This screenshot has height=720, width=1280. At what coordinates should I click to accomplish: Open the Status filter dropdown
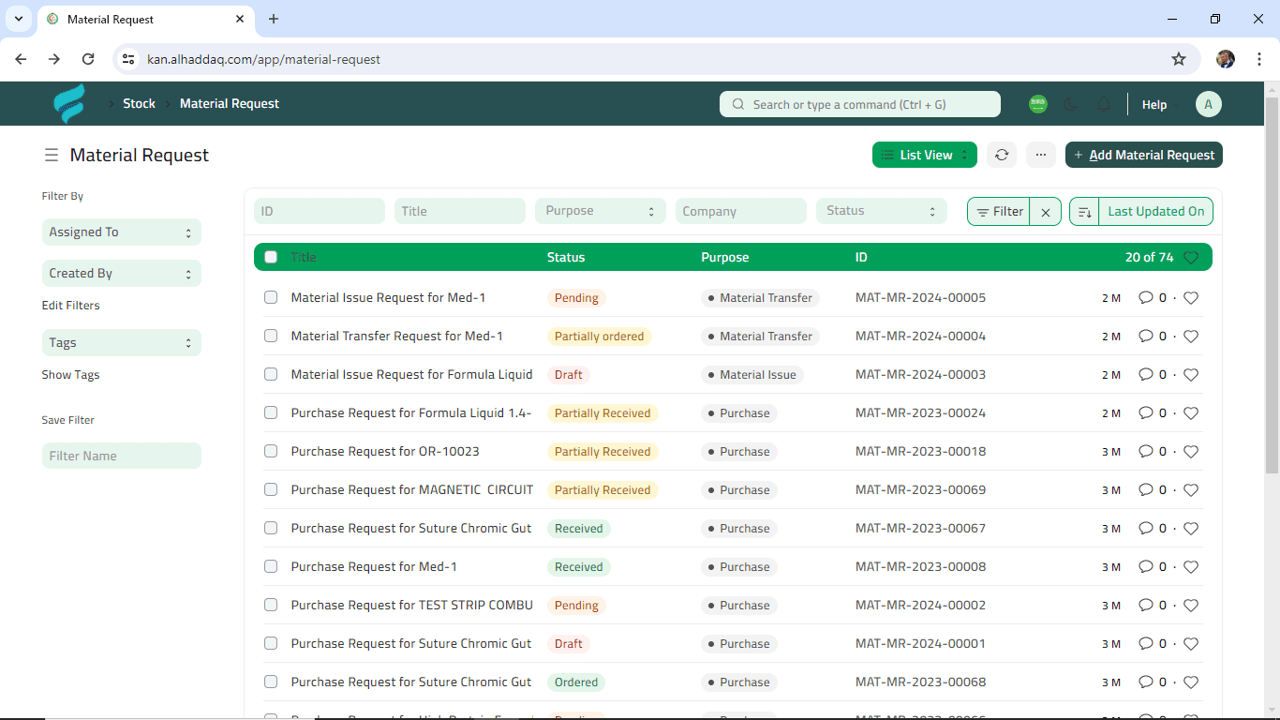coord(882,211)
